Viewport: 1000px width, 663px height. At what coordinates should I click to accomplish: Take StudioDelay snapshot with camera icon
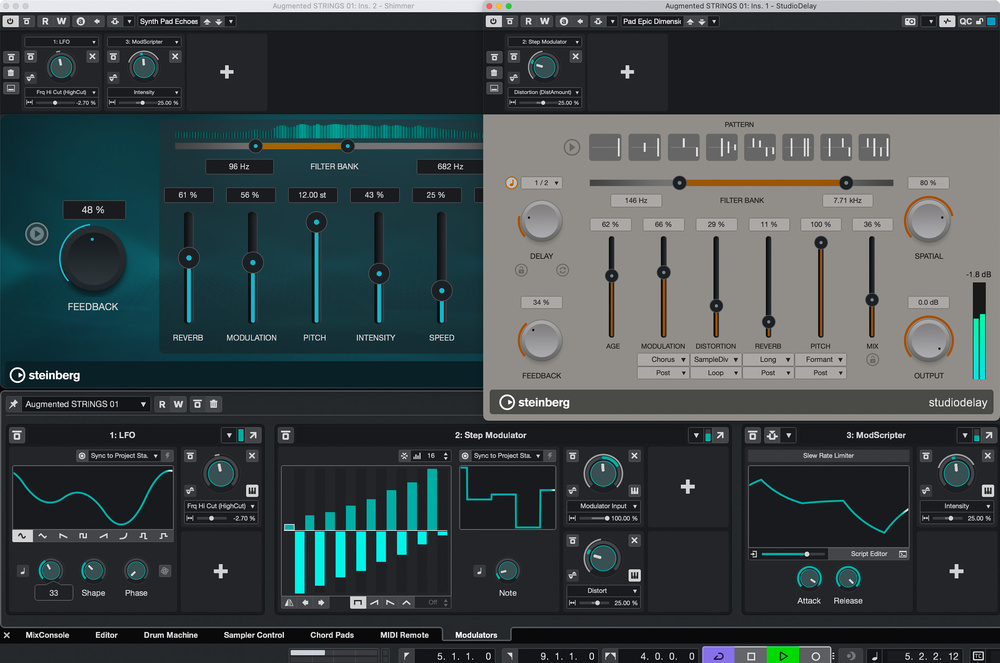[910, 22]
